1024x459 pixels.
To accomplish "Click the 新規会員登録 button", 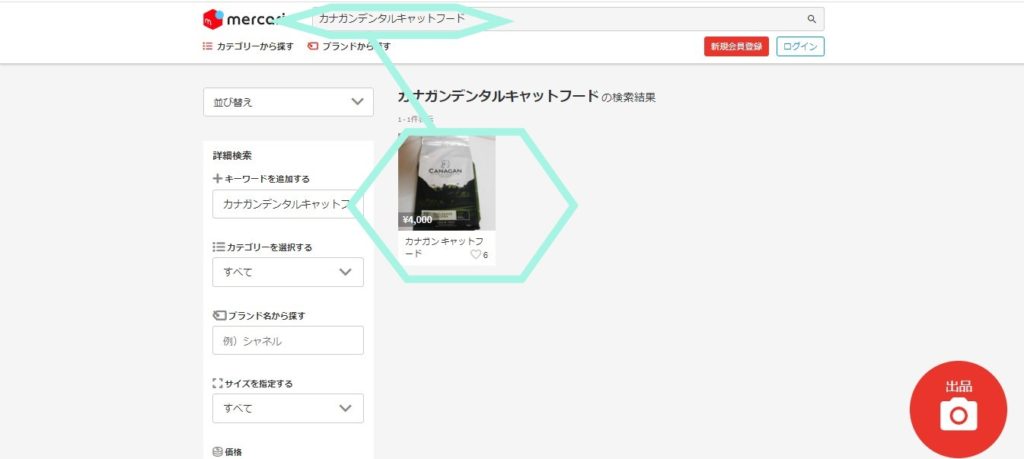I will 736,47.
